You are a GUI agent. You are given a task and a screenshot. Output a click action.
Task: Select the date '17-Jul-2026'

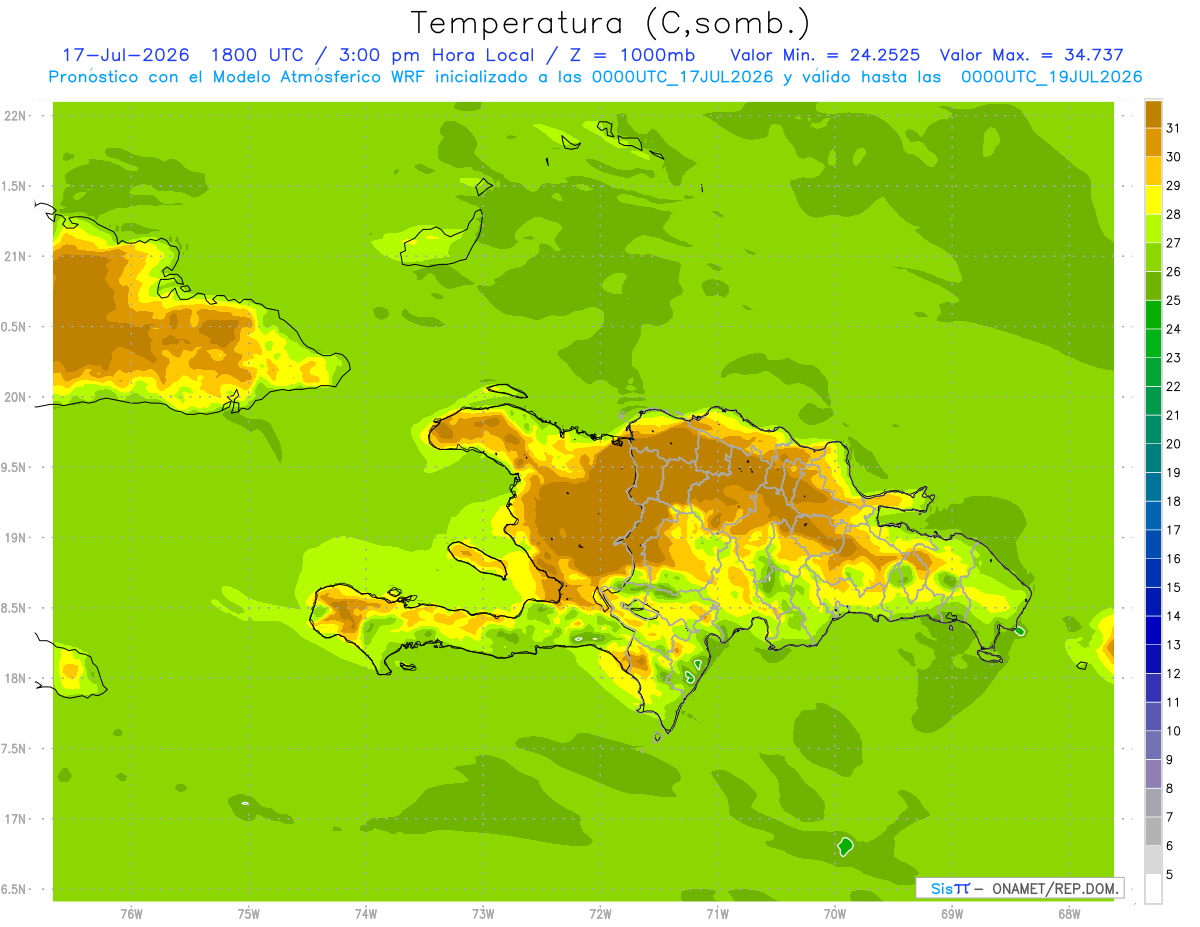point(126,55)
